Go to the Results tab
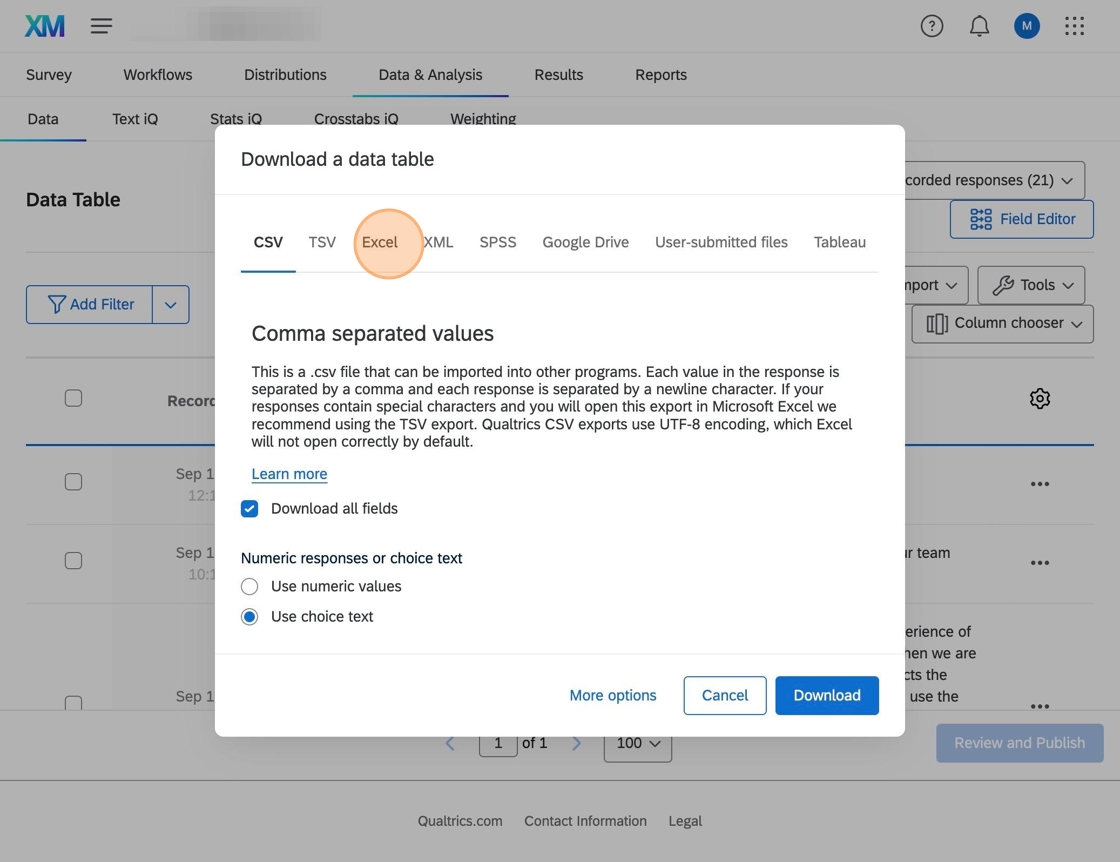 (559, 75)
